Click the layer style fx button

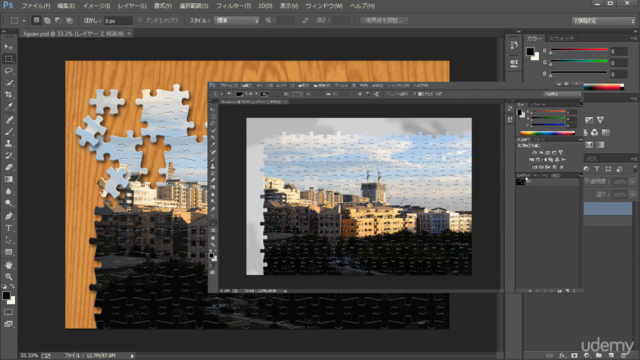click(x=562, y=356)
